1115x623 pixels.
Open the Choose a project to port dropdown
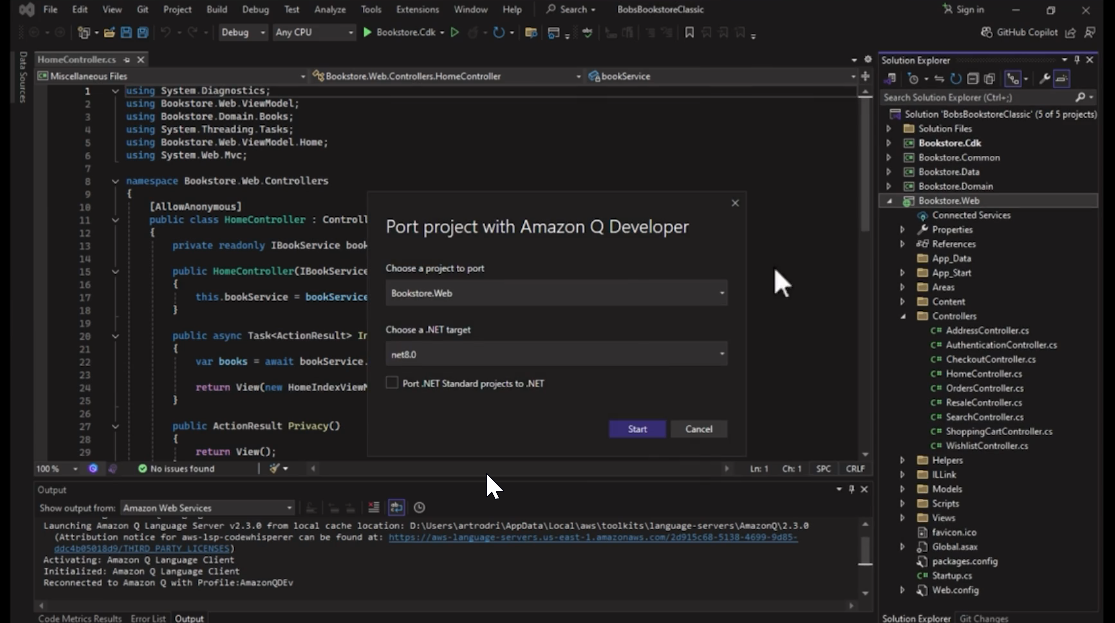[556, 293]
